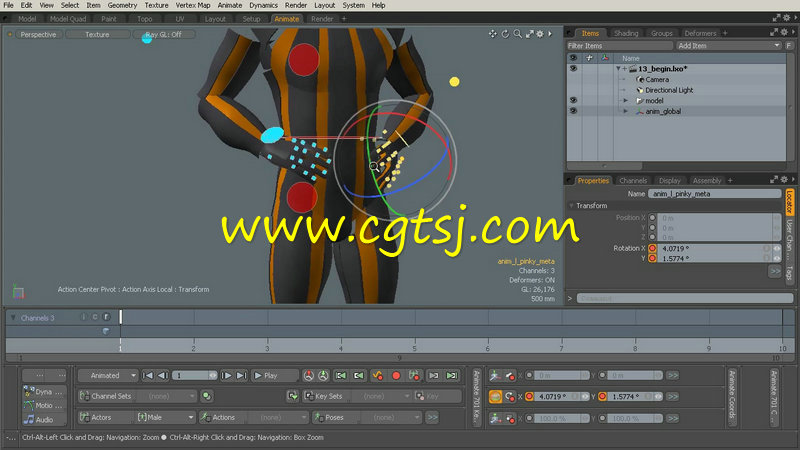Step to the previous frame
Image resolution: width=800 pixels, height=450 pixels.
(x=163, y=376)
